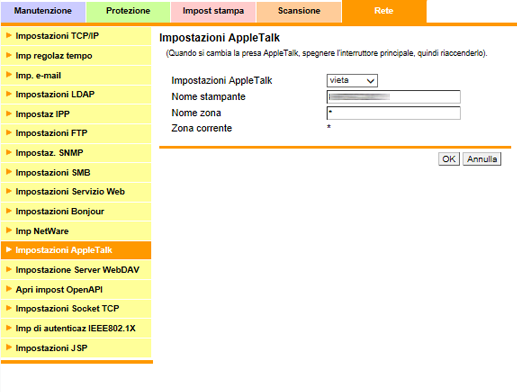Viewport: 517px width, 392px height.
Task: Click arrow icon beside Impostaz IPP
Action: 9,113
